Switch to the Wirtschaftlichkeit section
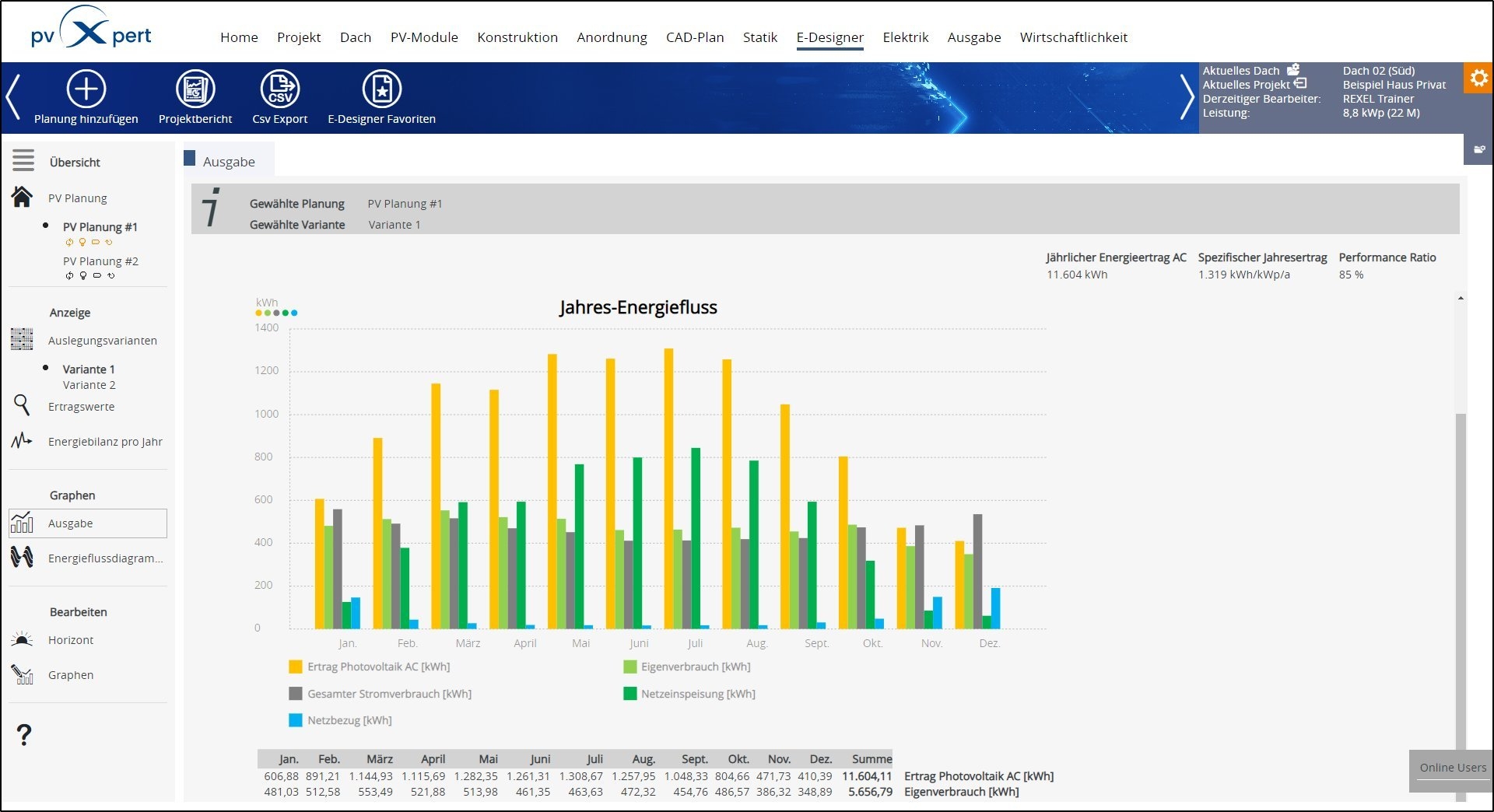This screenshot has width=1494, height=812. click(x=1074, y=37)
